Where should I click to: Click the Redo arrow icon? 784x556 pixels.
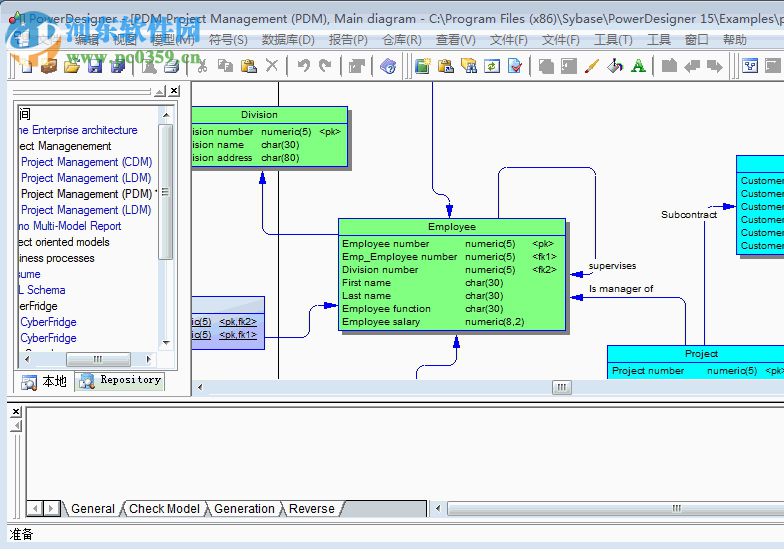point(326,66)
